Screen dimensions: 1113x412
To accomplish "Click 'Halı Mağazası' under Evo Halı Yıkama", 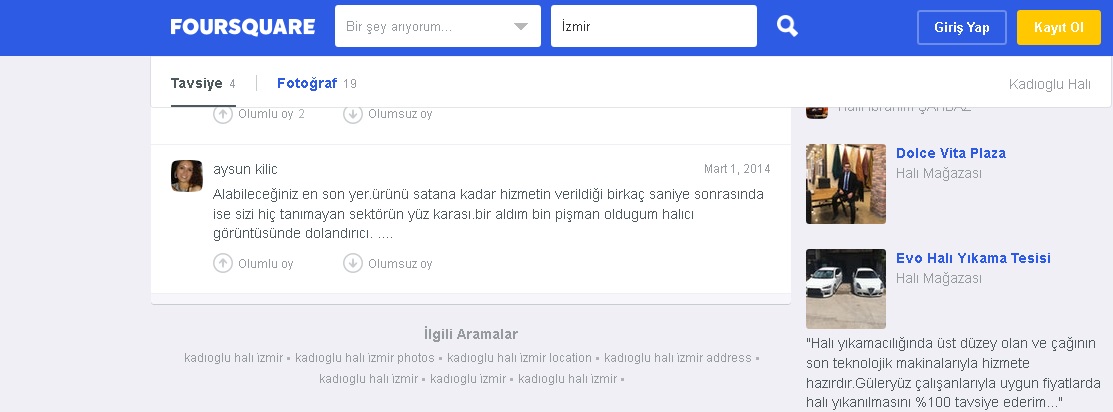I will coord(938,278).
